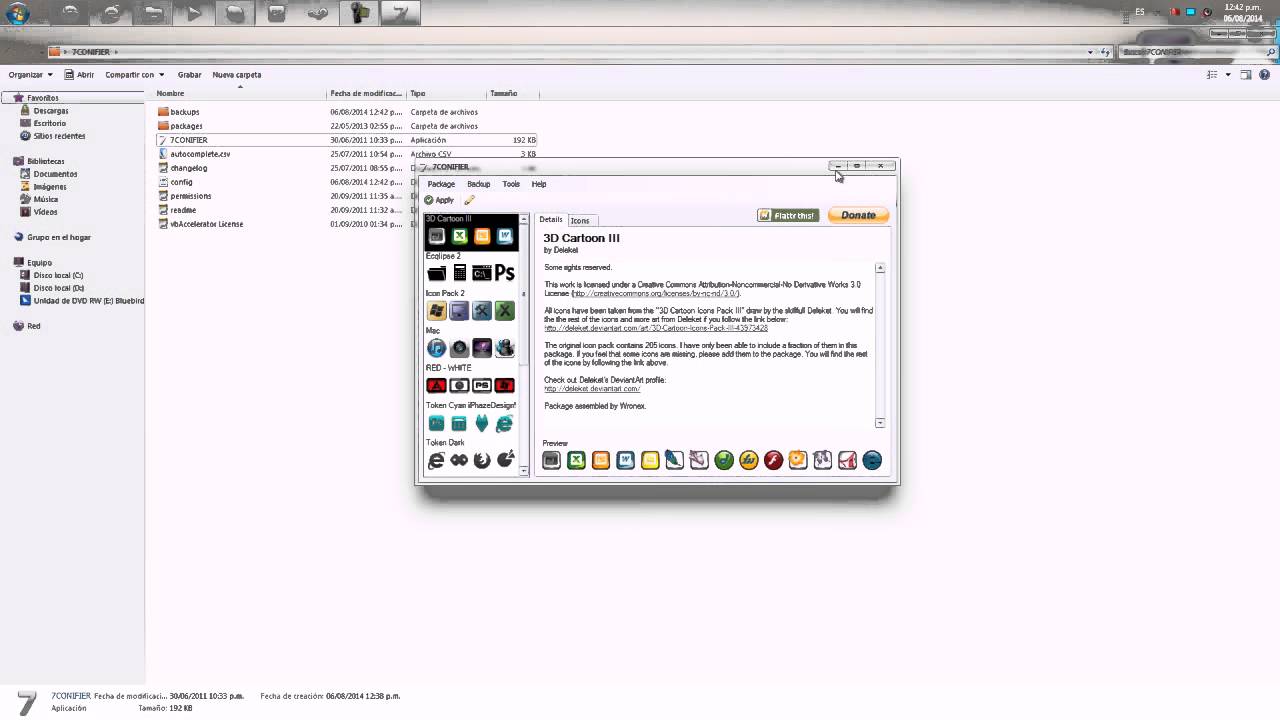The width and height of the screenshot is (1280, 720).
Task: Select the Token Cyan iPhazeDesign package
Action: click(x=472, y=417)
